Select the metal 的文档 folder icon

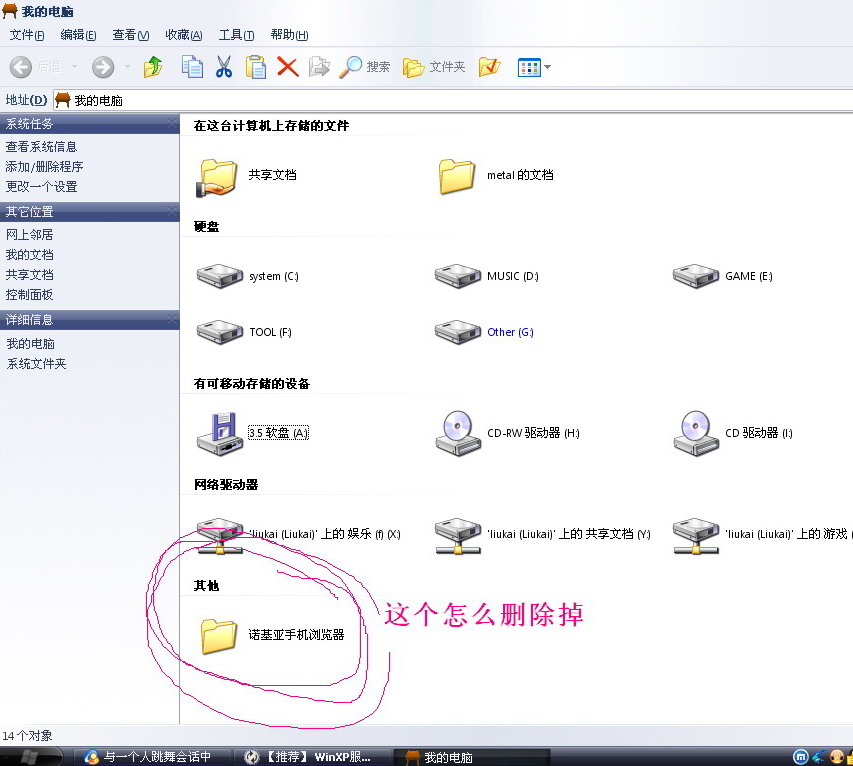click(x=457, y=177)
